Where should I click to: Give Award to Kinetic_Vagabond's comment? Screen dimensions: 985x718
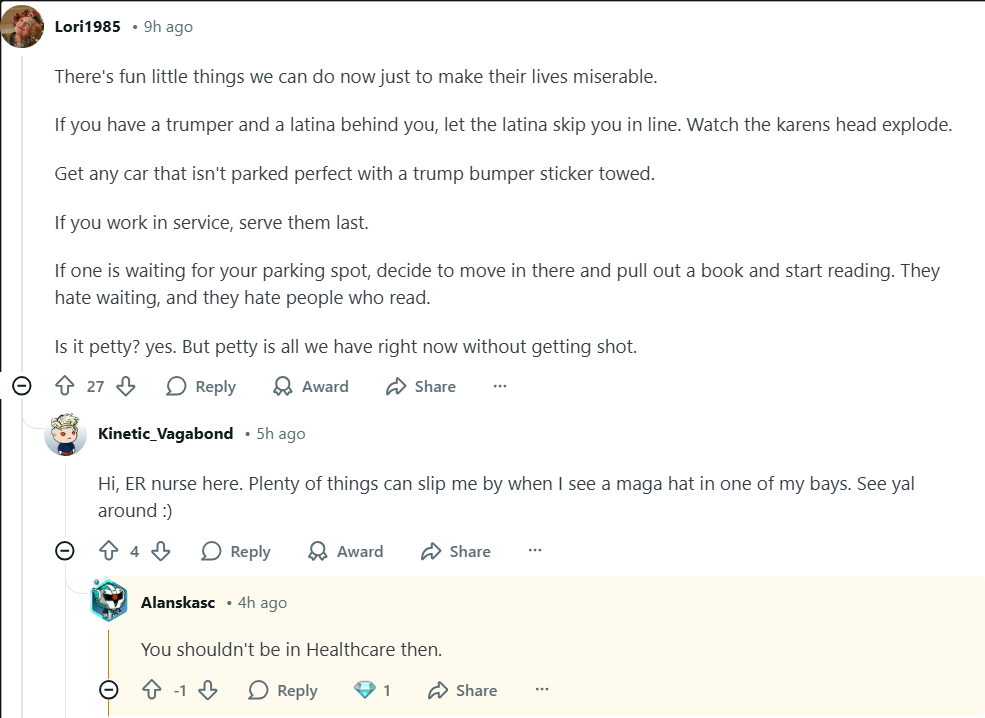coord(346,551)
